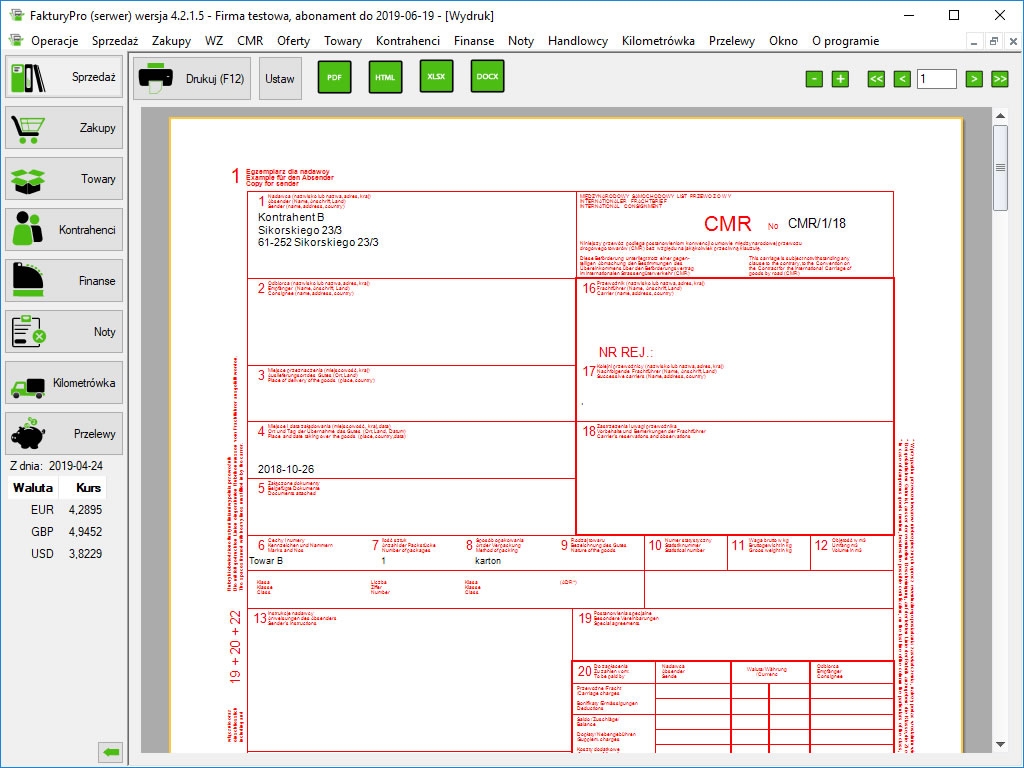
Task: Click the page number input field
Action: tap(936, 79)
